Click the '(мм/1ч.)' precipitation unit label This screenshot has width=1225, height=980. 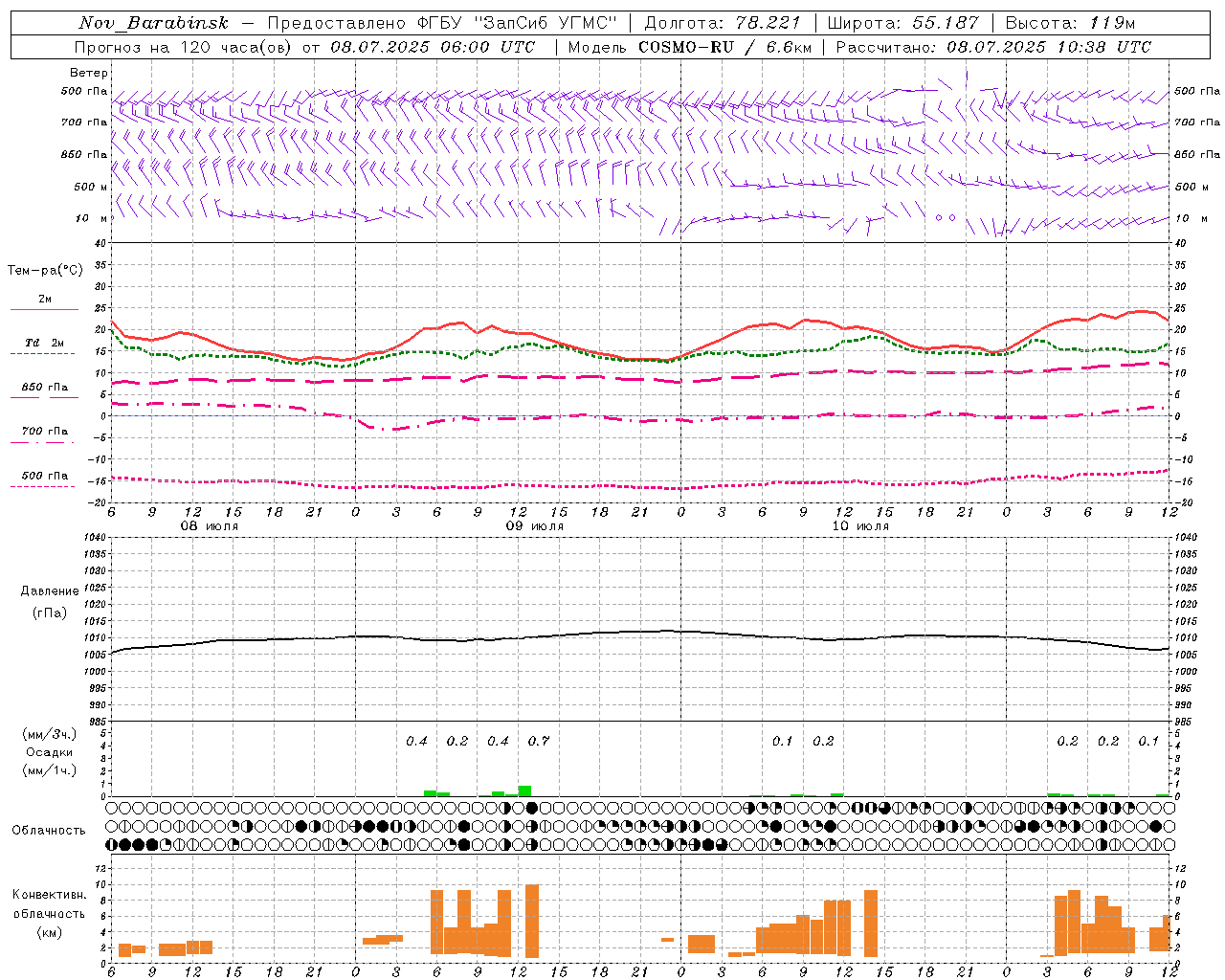tap(50, 770)
